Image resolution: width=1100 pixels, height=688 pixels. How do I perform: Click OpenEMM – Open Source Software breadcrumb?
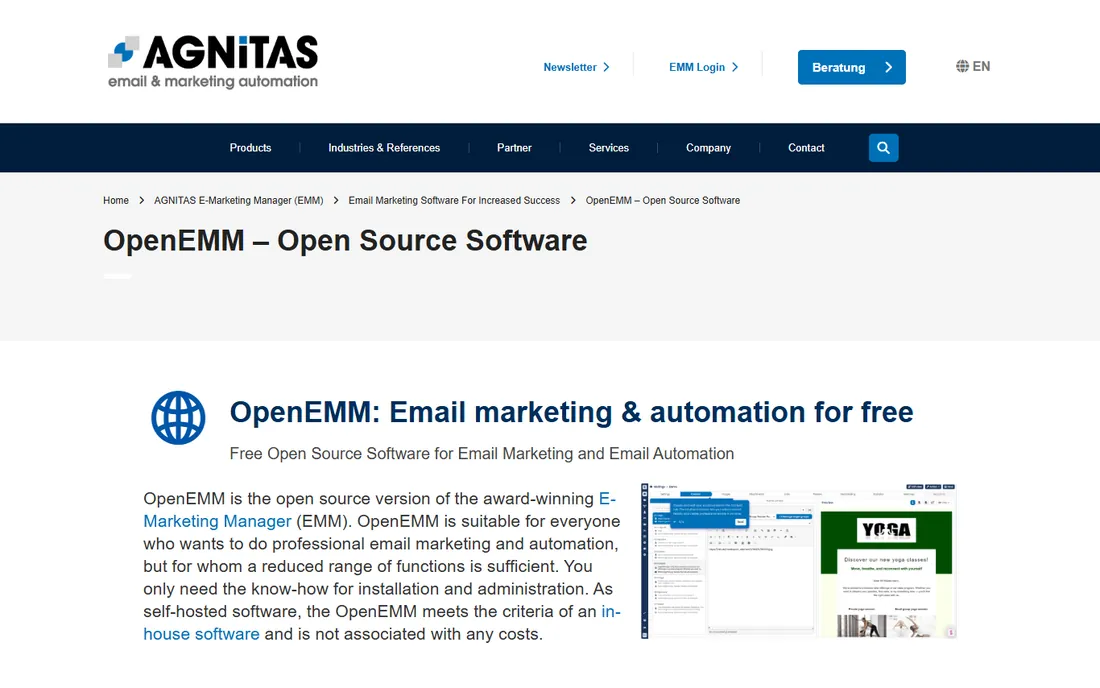click(663, 201)
